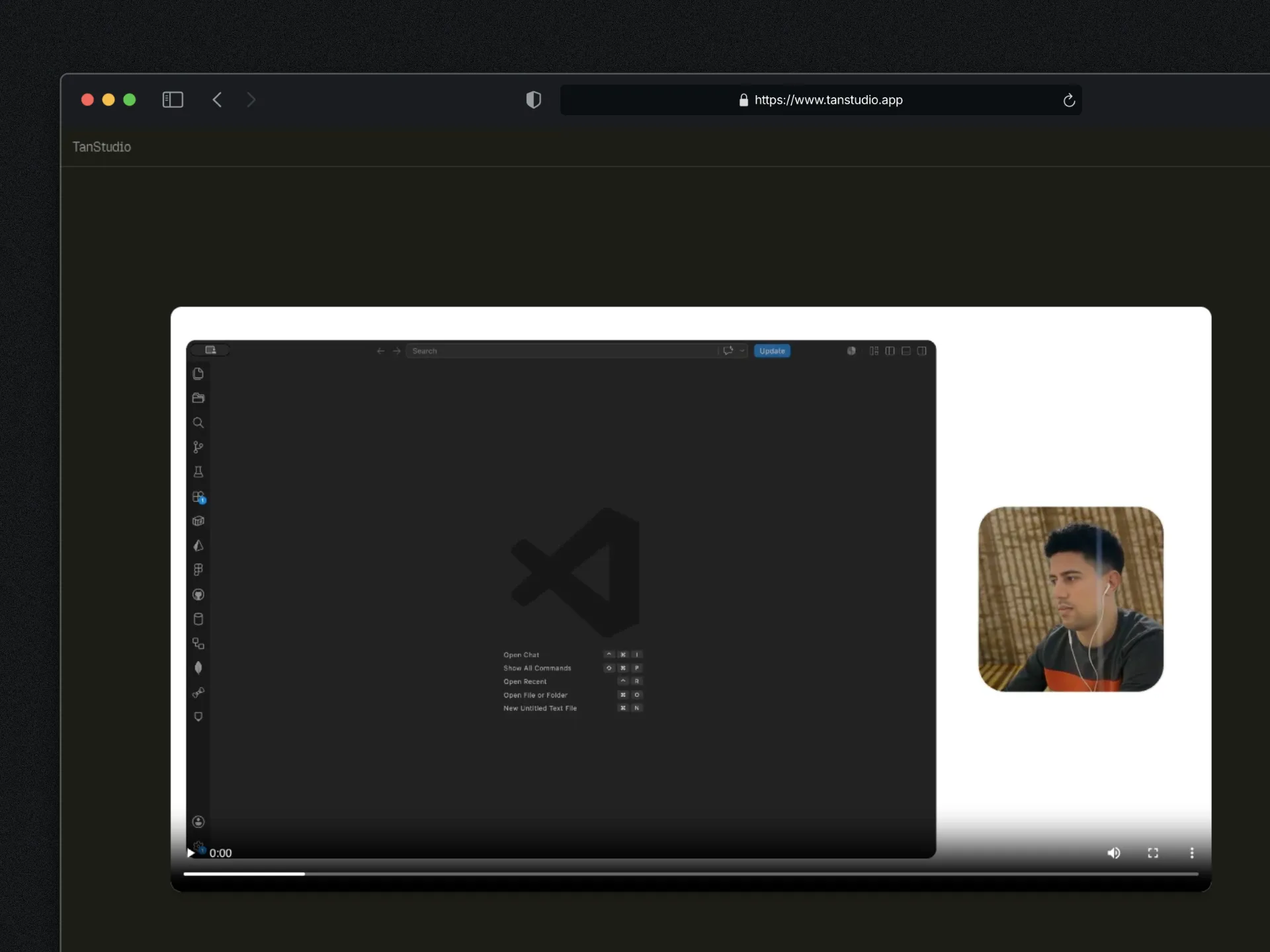Open the MongoDB leaf icon
The height and width of the screenshot is (952, 1270).
(198, 668)
